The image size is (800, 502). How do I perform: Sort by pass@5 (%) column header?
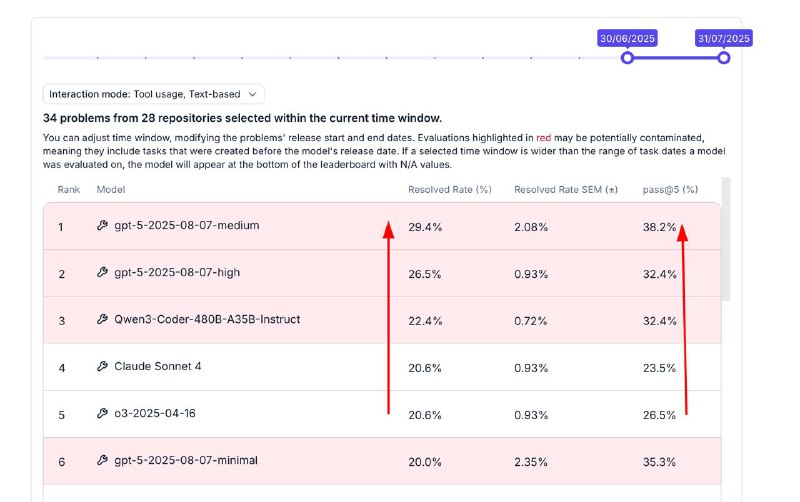(x=670, y=189)
